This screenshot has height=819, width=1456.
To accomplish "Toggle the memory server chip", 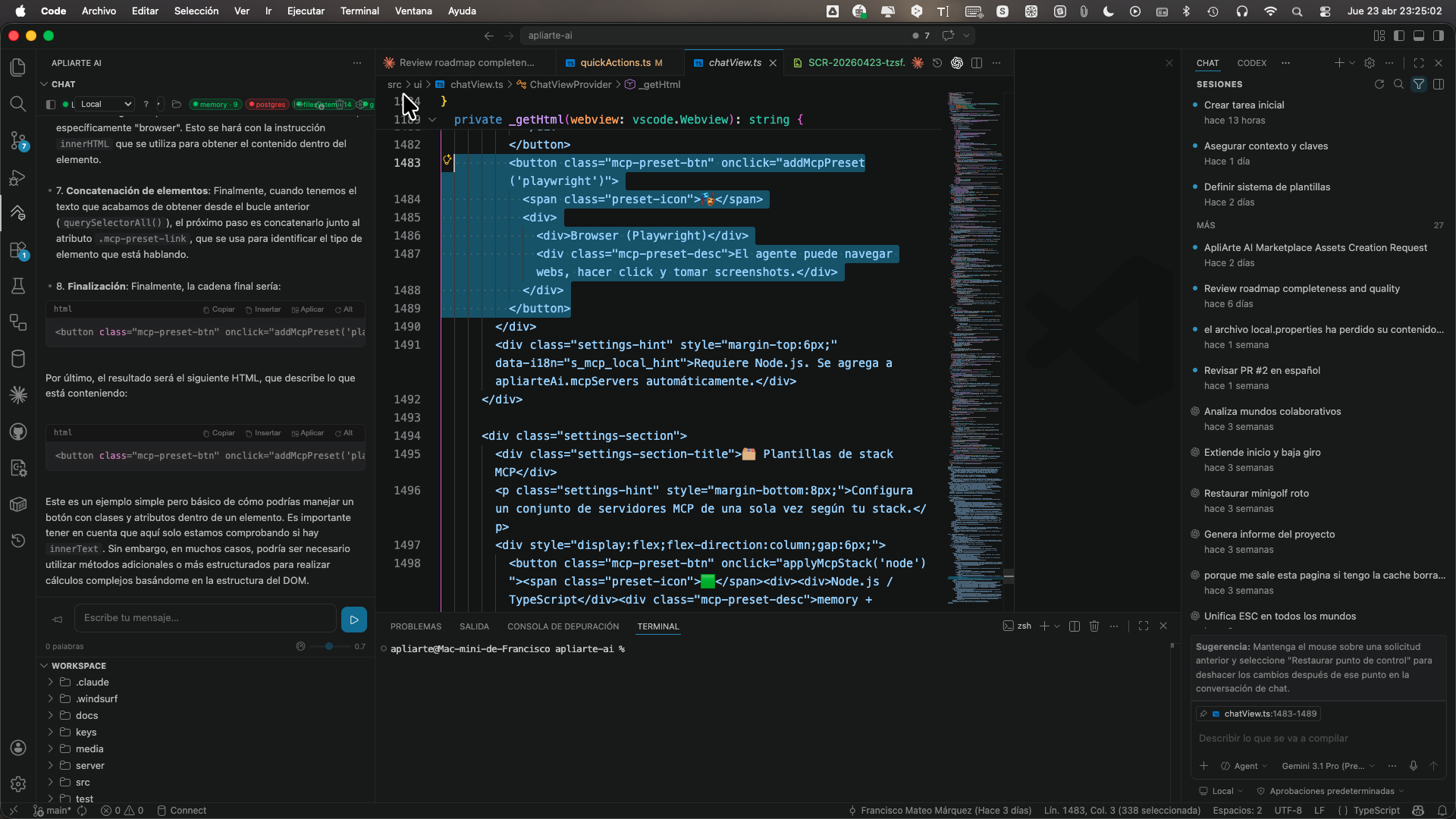I will coord(215,105).
